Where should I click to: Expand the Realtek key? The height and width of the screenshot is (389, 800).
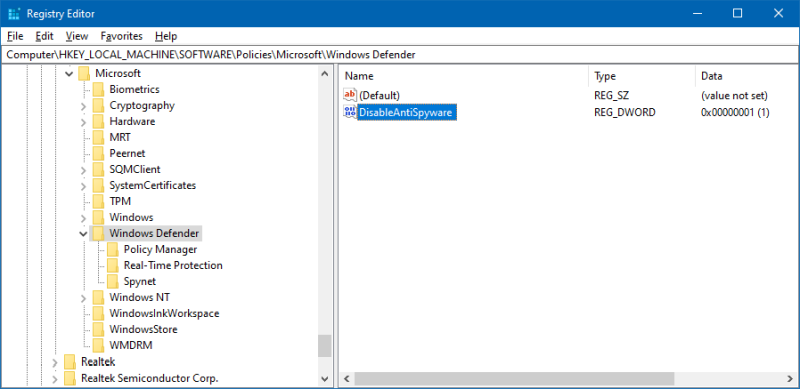(x=55, y=362)
